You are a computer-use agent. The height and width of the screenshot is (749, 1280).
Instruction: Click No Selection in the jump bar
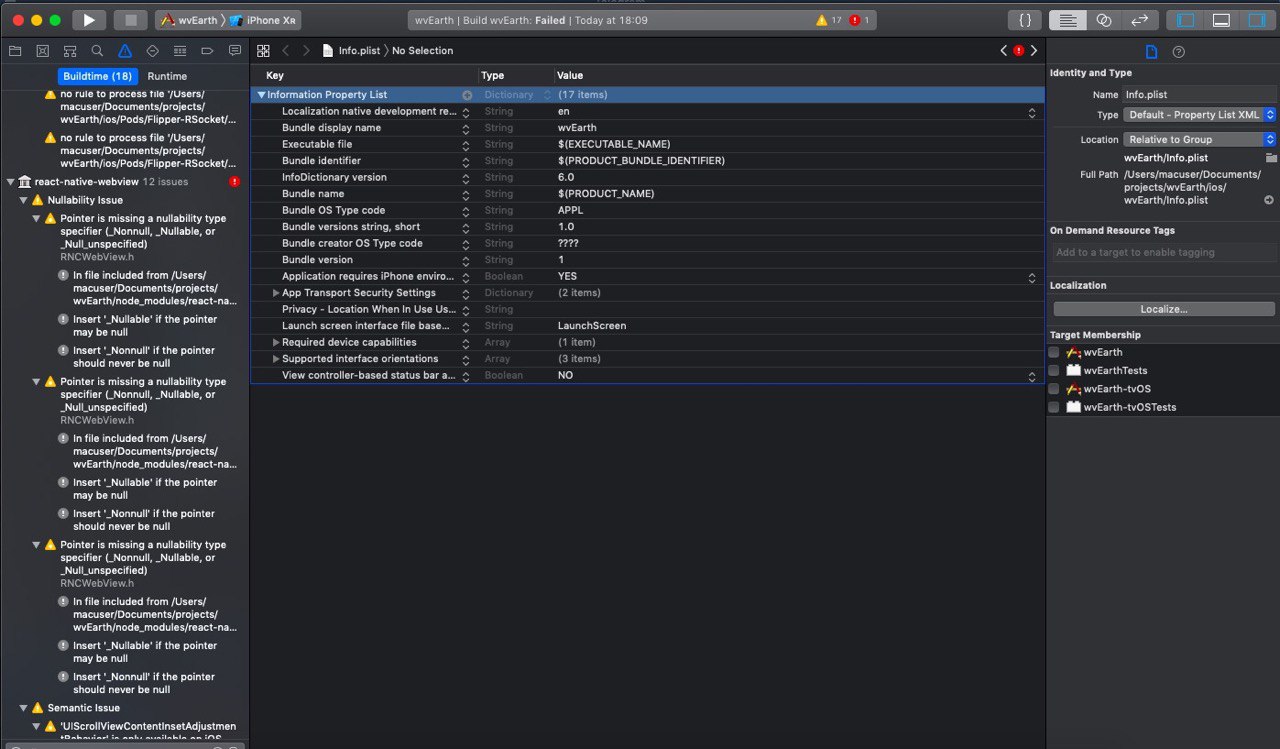pyautogui.click(x=422, y=50)
